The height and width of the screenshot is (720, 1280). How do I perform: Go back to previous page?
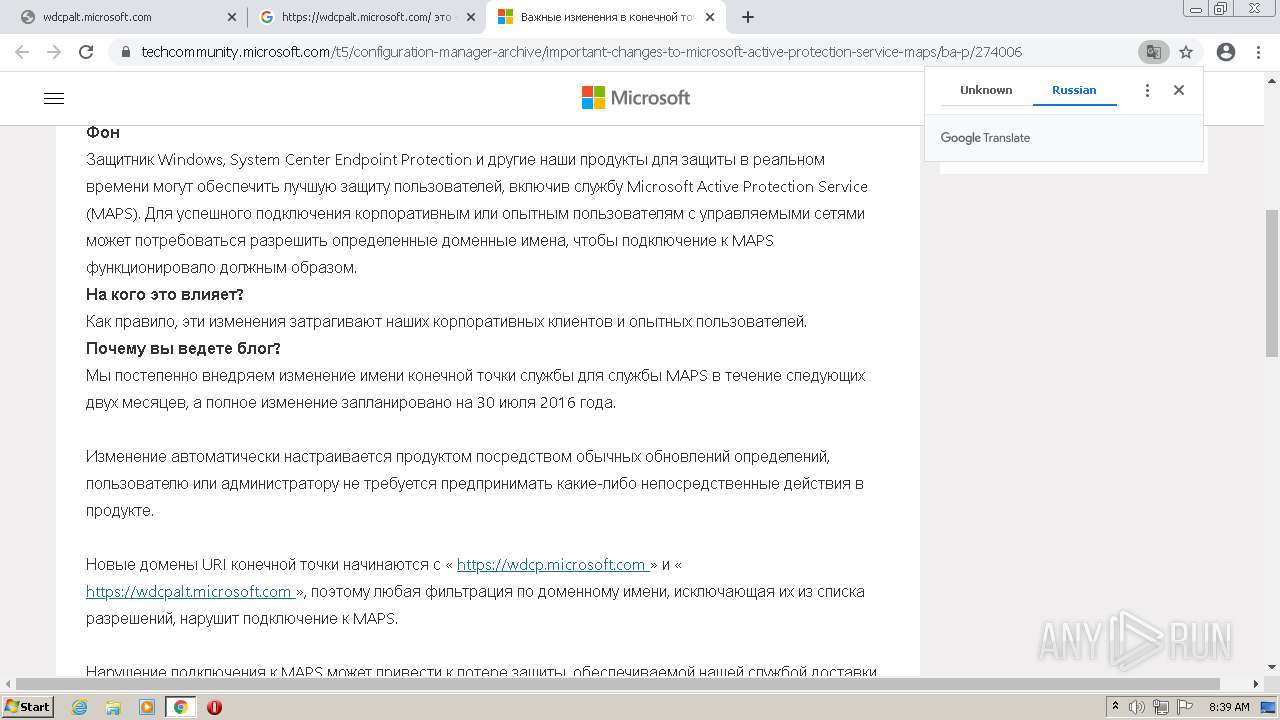click(x=22, y=52)
